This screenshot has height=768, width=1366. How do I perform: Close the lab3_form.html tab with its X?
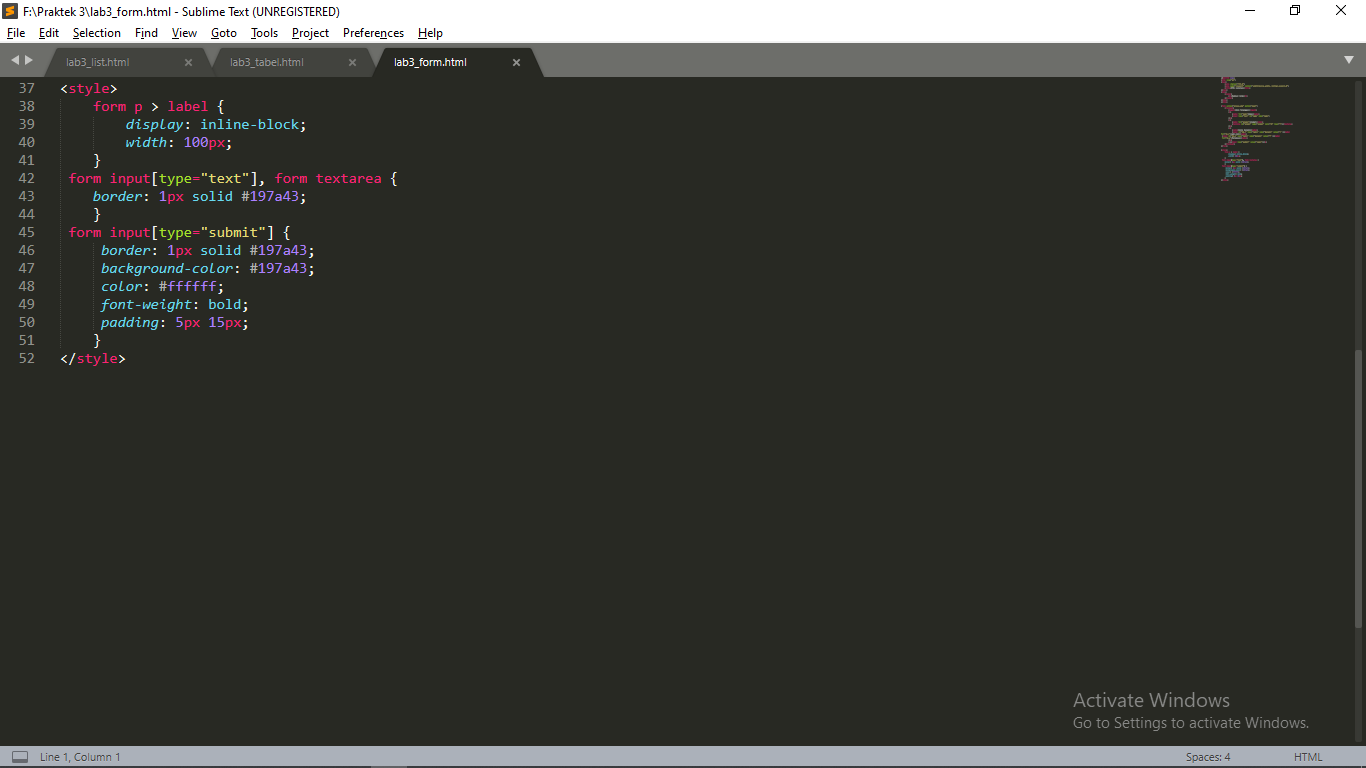516,61
